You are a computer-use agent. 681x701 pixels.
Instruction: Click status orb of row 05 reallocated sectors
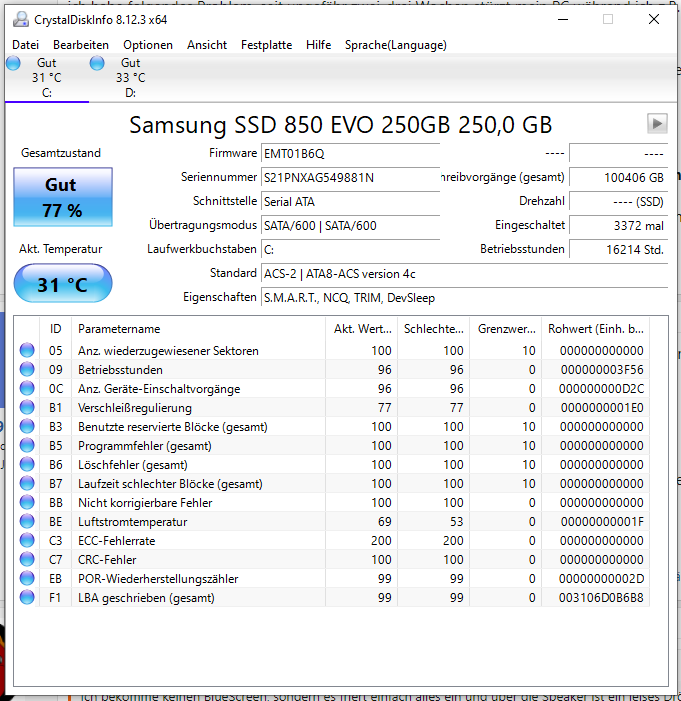tap(27, 350)
